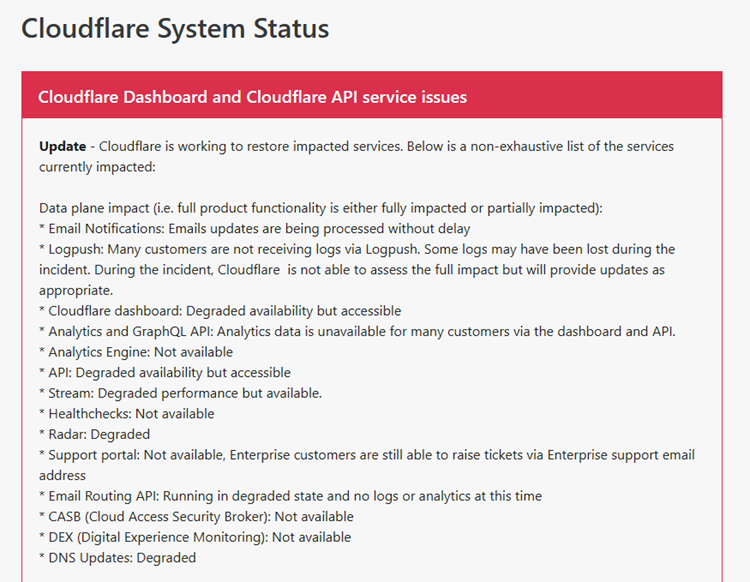Click the DNS Updates Degraded line

click(x=118, y=558)
